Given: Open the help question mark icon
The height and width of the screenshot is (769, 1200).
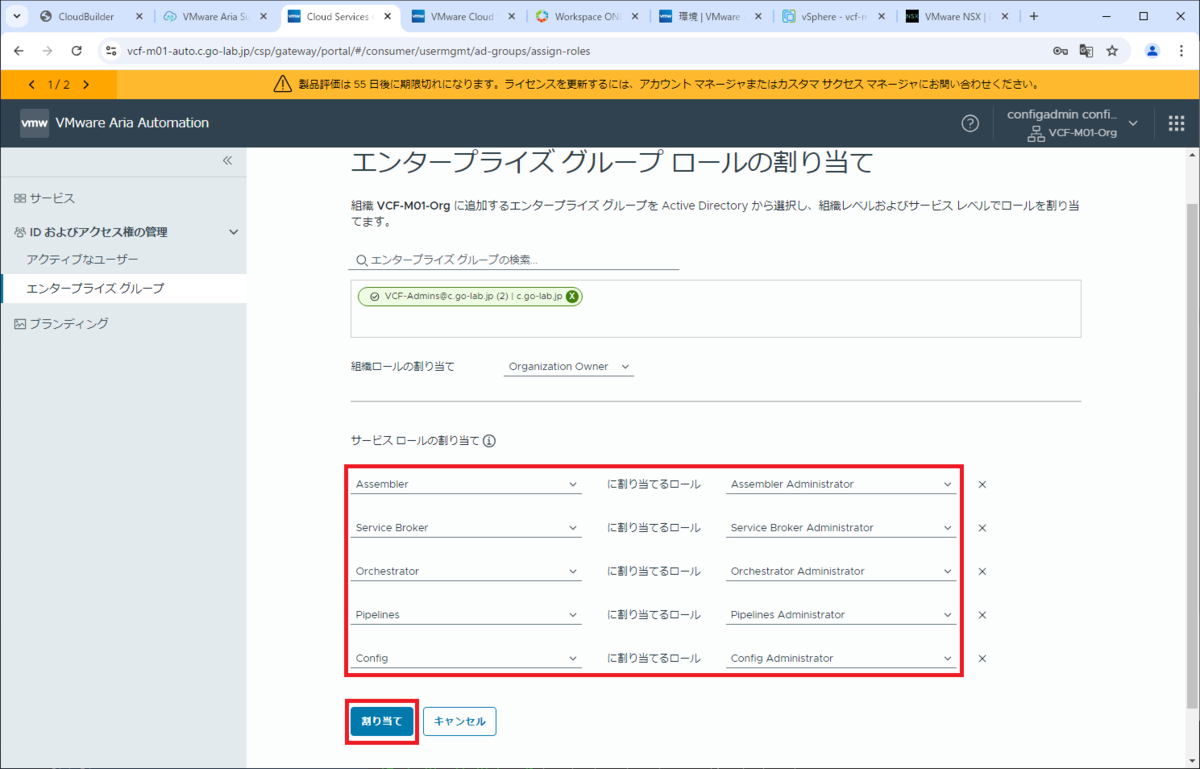Looking at the screenshot, I should point(970,123).
